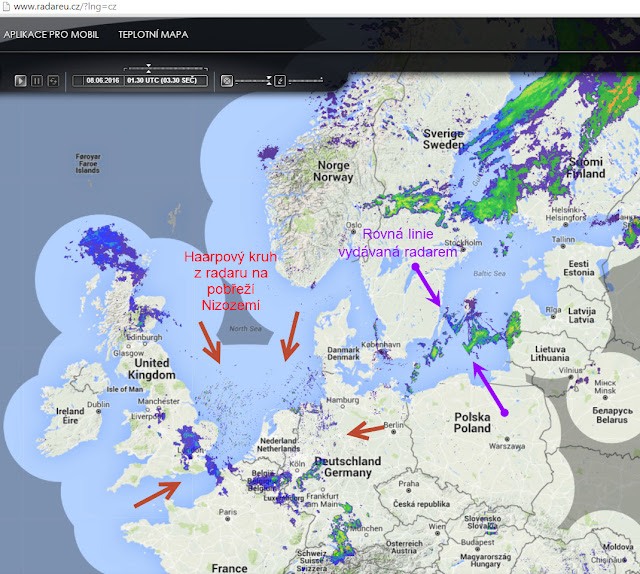This screenshot has height=574, width=640.
Task: Click the 'Nederland Netherlands' map label
Action: (x=278, y=445)
